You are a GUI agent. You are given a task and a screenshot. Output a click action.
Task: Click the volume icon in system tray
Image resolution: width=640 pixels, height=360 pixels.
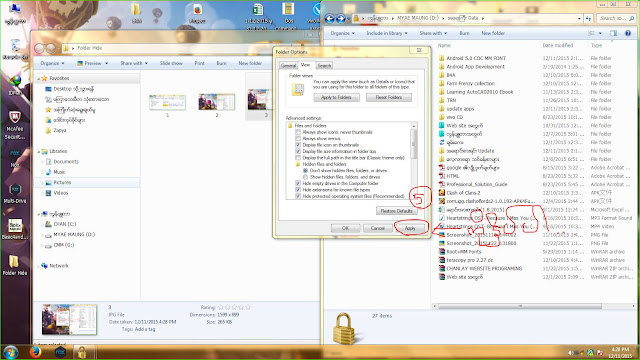pyautogui.click(x=570, y=353)
